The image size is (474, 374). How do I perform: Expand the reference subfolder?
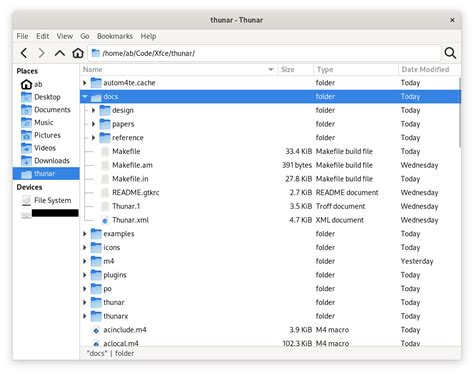point(93,138)
